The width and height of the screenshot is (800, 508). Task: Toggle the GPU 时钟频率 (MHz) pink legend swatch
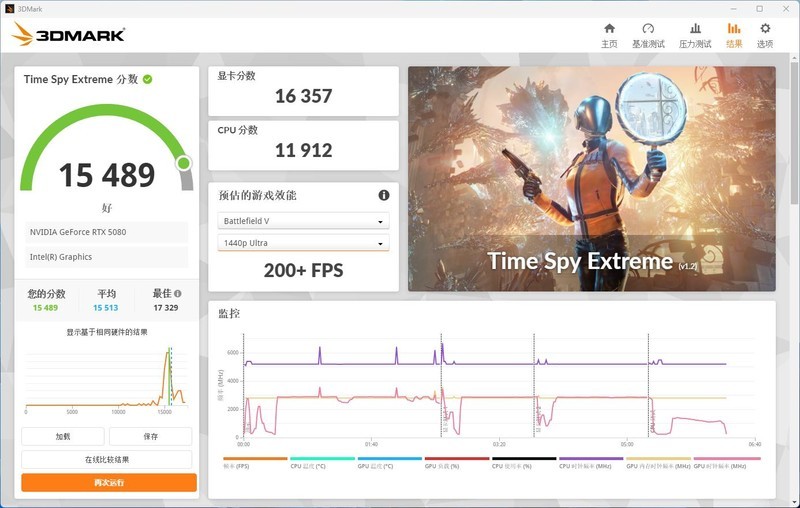(x=727, y=459)
